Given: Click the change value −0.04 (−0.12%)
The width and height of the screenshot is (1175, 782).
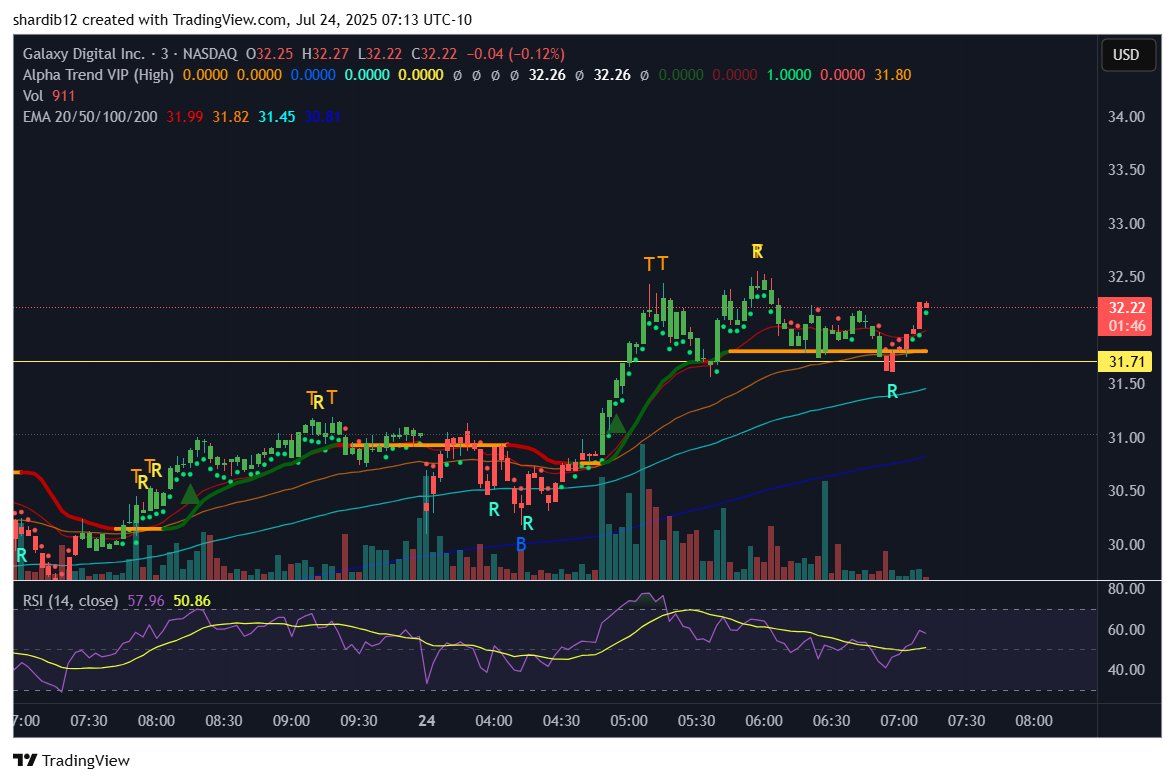Looking at the screenshot, I should pyautogui.click(x=516, y=54).
